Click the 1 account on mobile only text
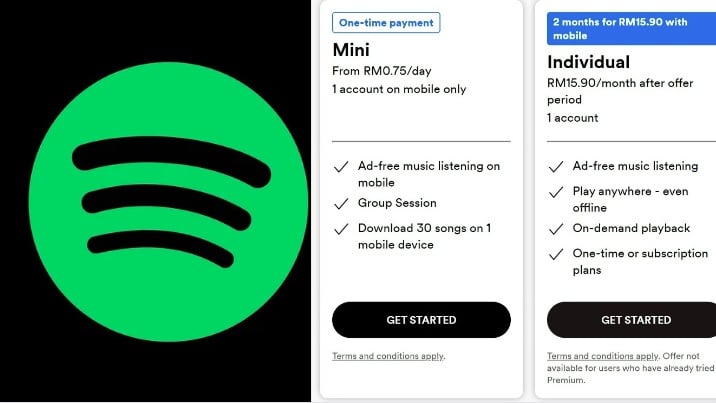Image resolution: width=716 pixels, height=403 pixels. (x=399, y=89)
